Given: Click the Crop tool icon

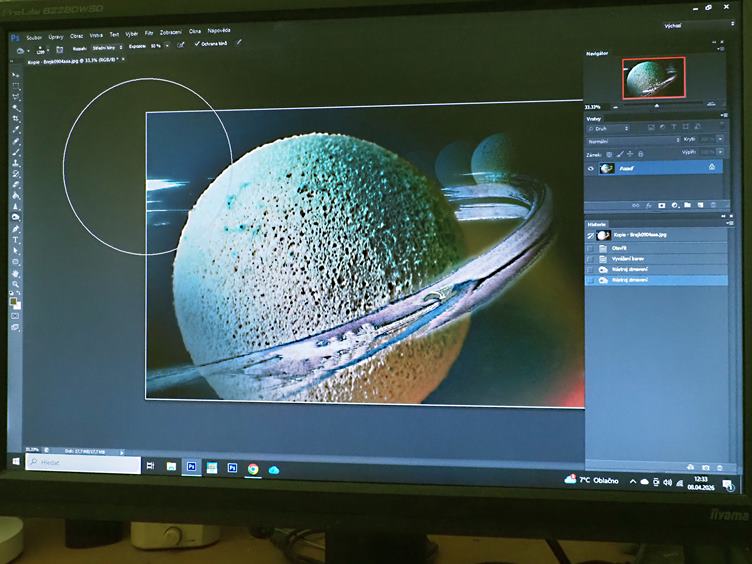Looking at the screenshot, I should [x=16, y=119].
